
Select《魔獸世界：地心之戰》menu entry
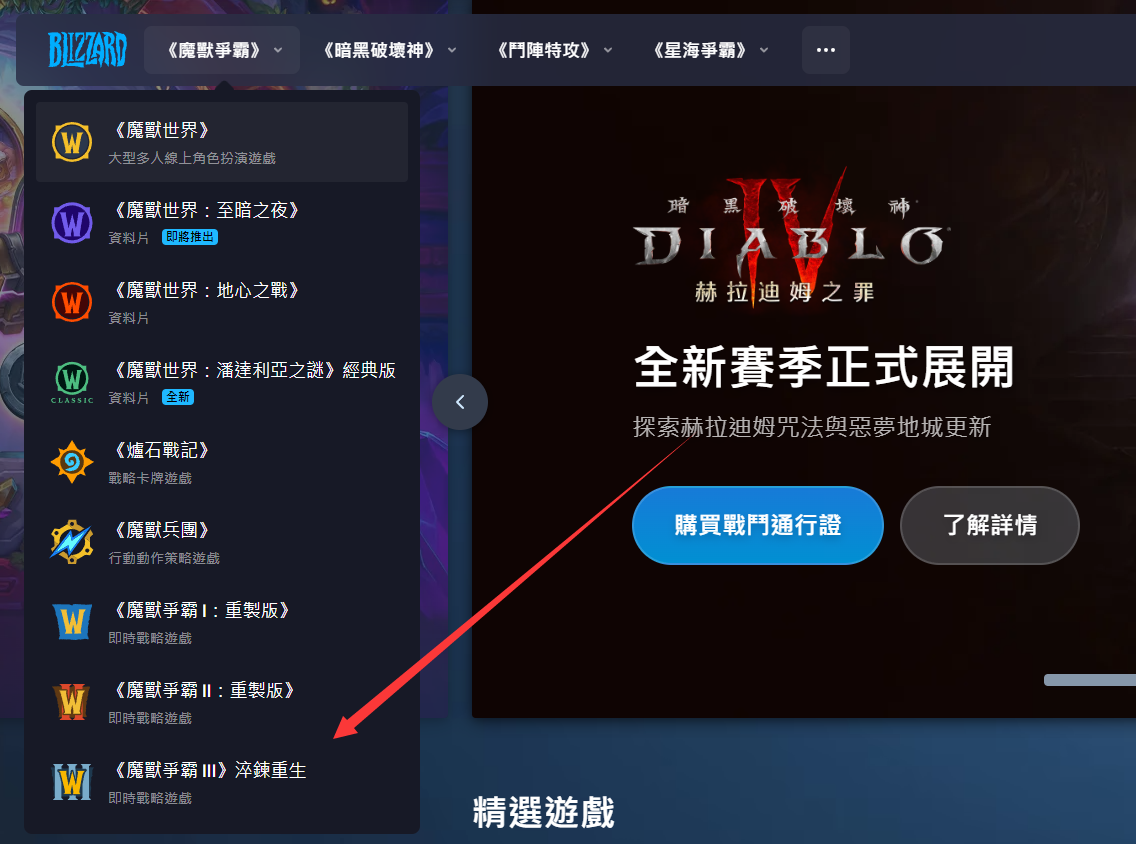222,302
